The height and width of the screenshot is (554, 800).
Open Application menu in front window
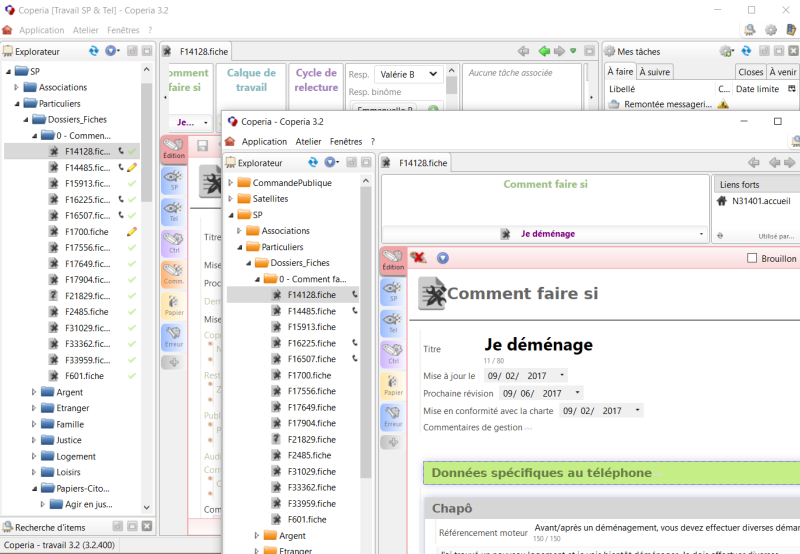(x=264, y=141)
